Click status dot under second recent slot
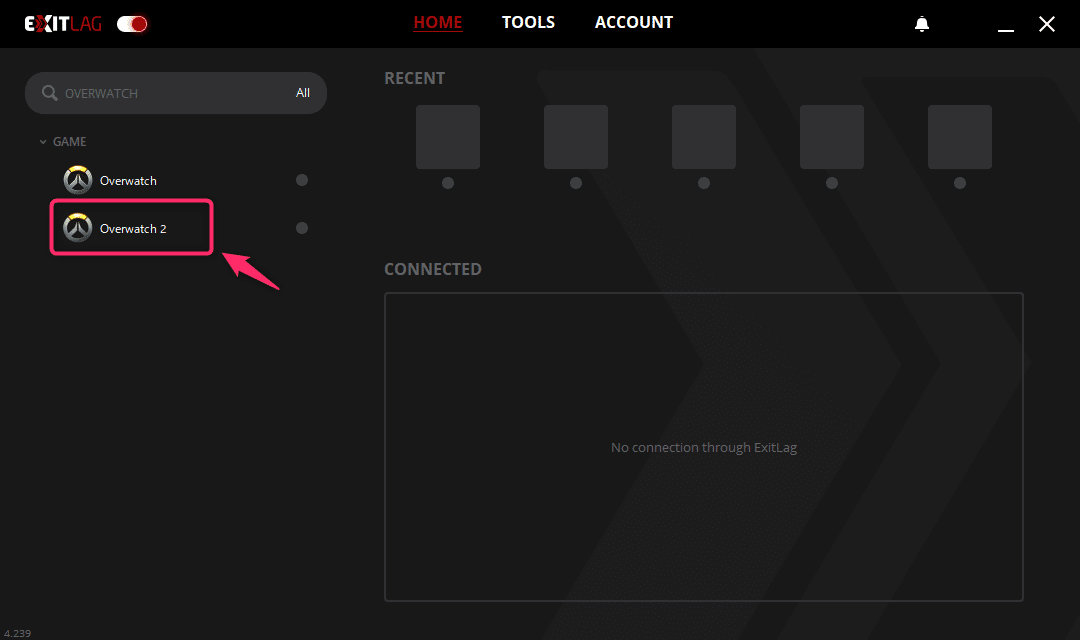 coord(576,183)
